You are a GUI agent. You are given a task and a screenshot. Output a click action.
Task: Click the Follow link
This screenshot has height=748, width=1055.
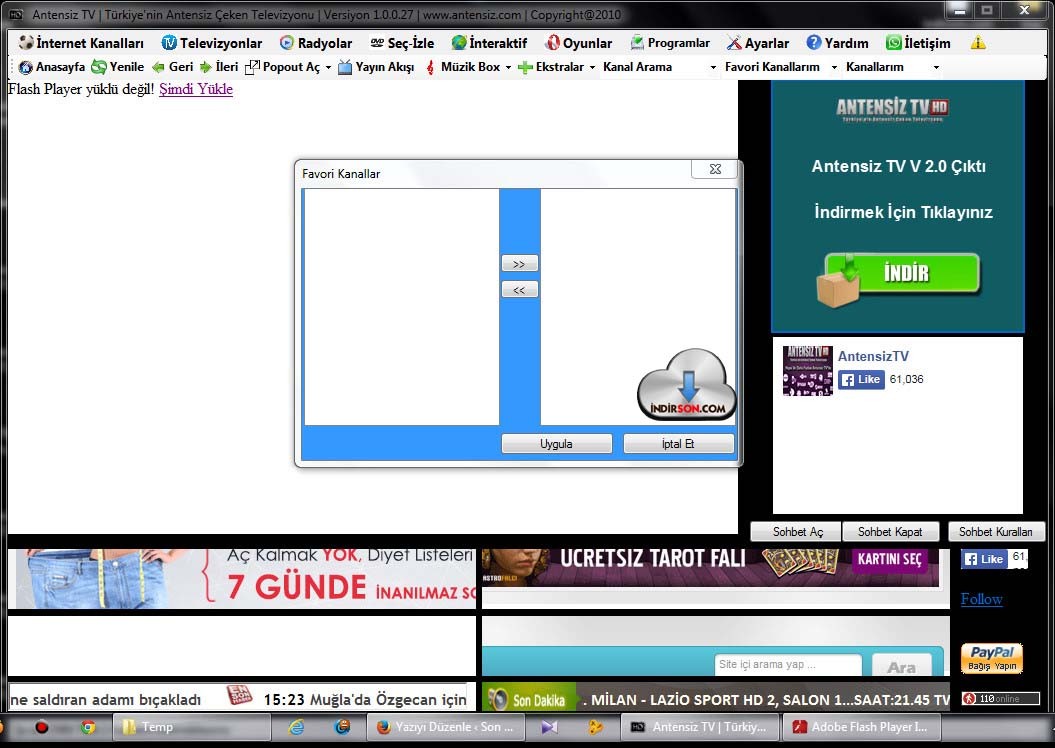click(982, 599)
